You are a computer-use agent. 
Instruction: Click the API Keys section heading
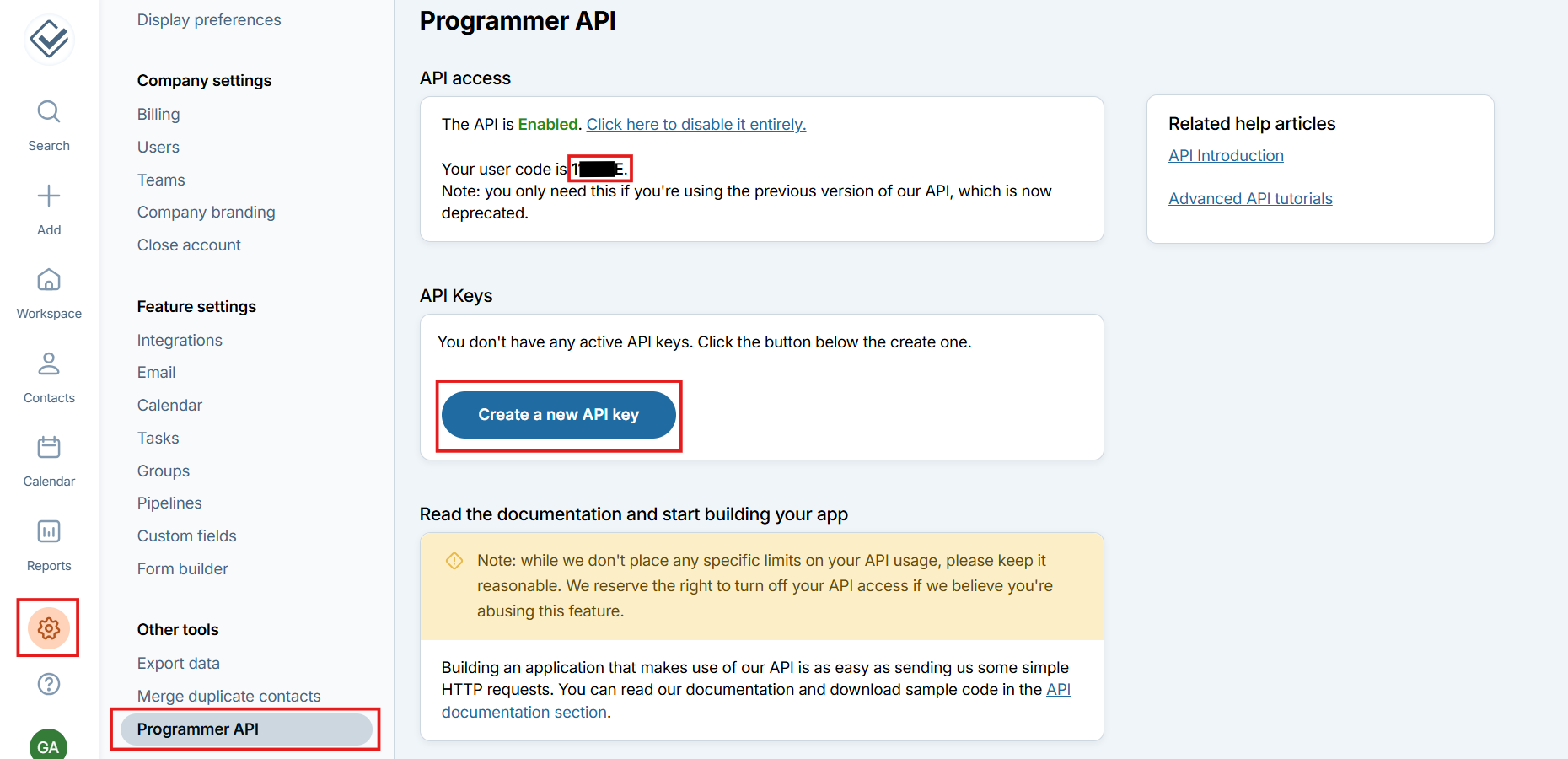[456, 296]
